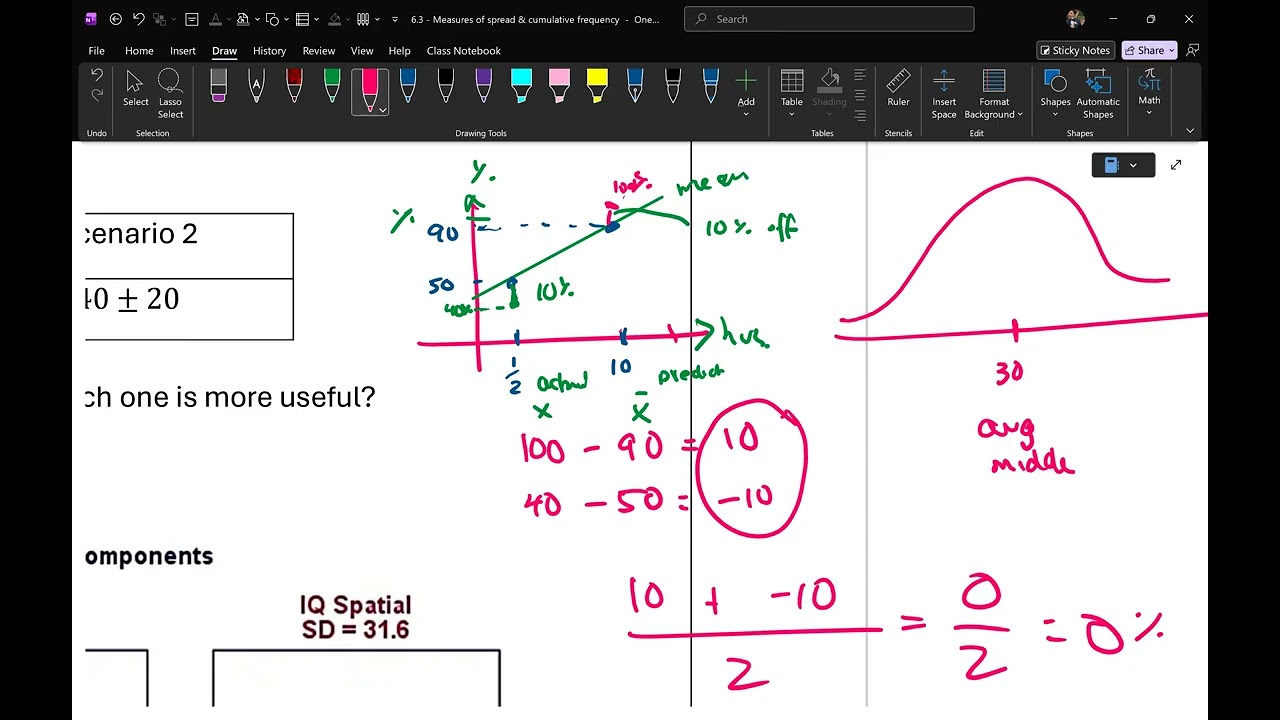
Task: Switch to the Draw tab
Action: (x=224, y=51)
